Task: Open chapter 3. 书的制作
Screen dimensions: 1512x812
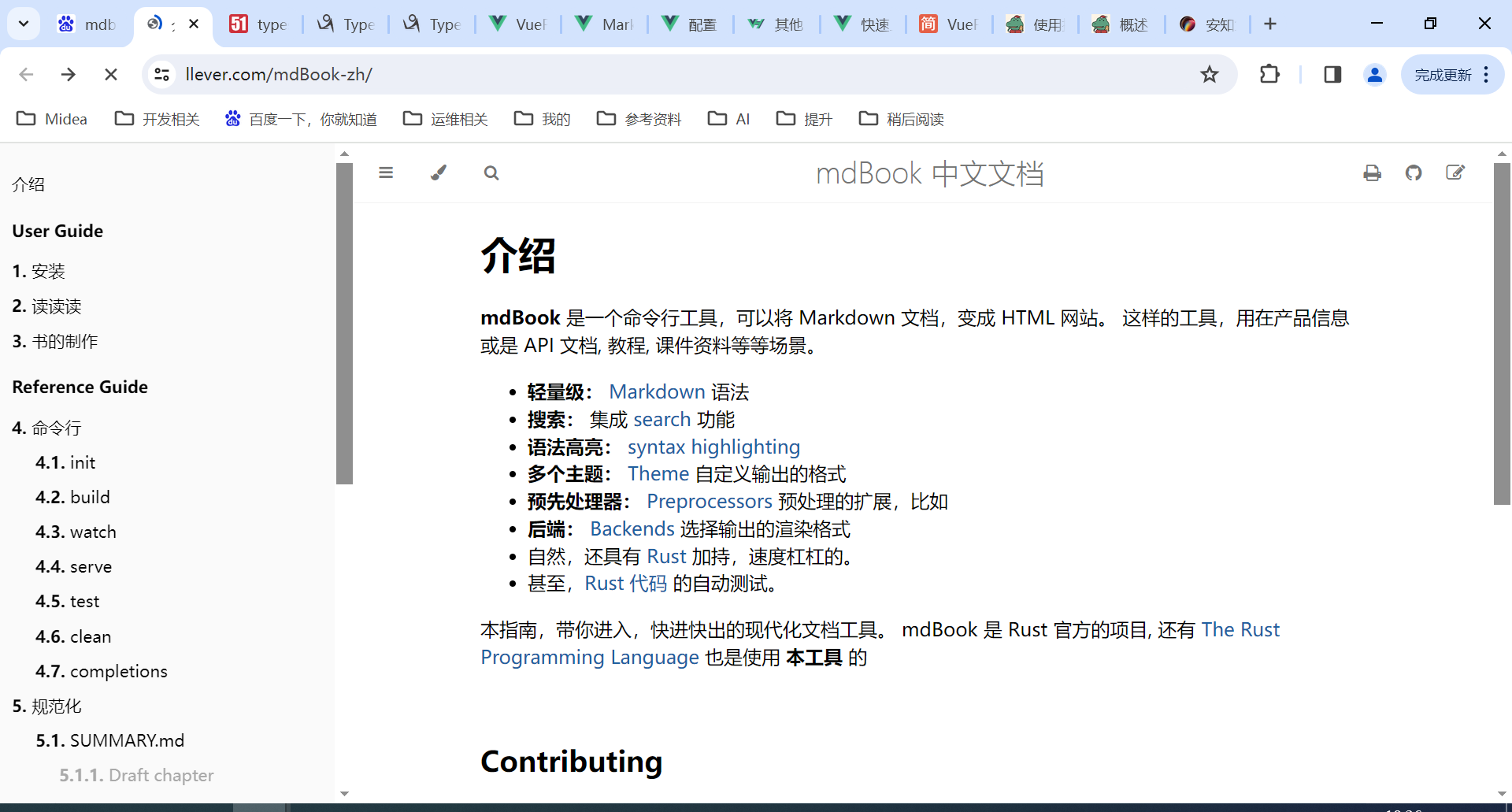Action: click(x=55, y=341)
